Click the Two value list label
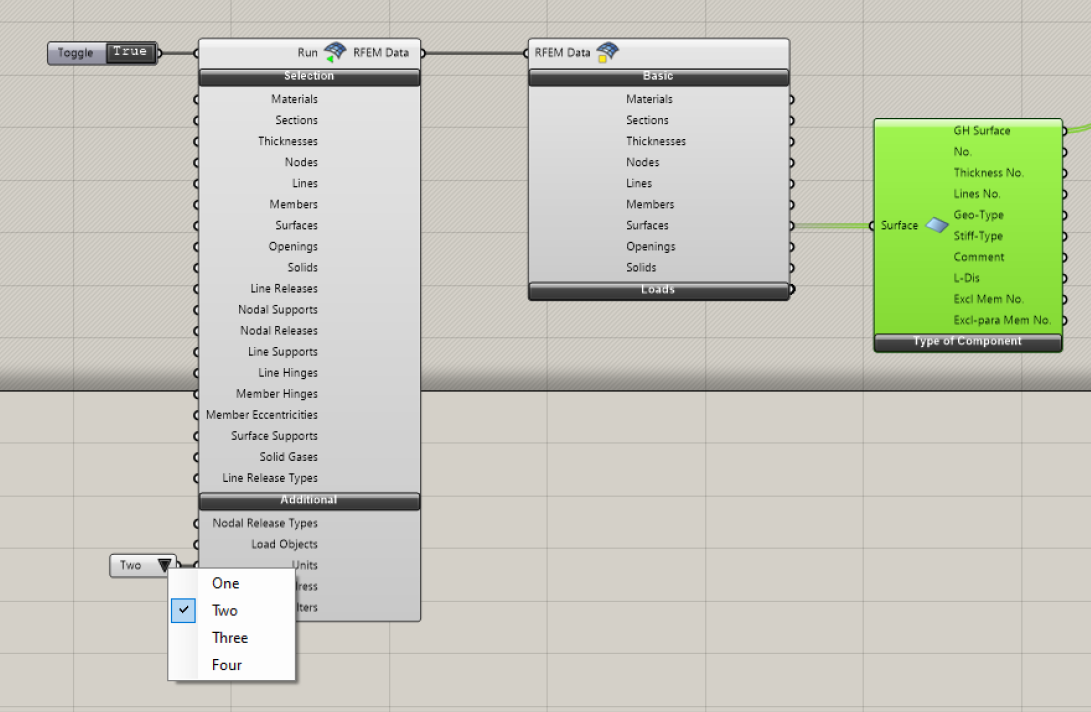This screenshot has width=1091, height=712. (130, 565)
